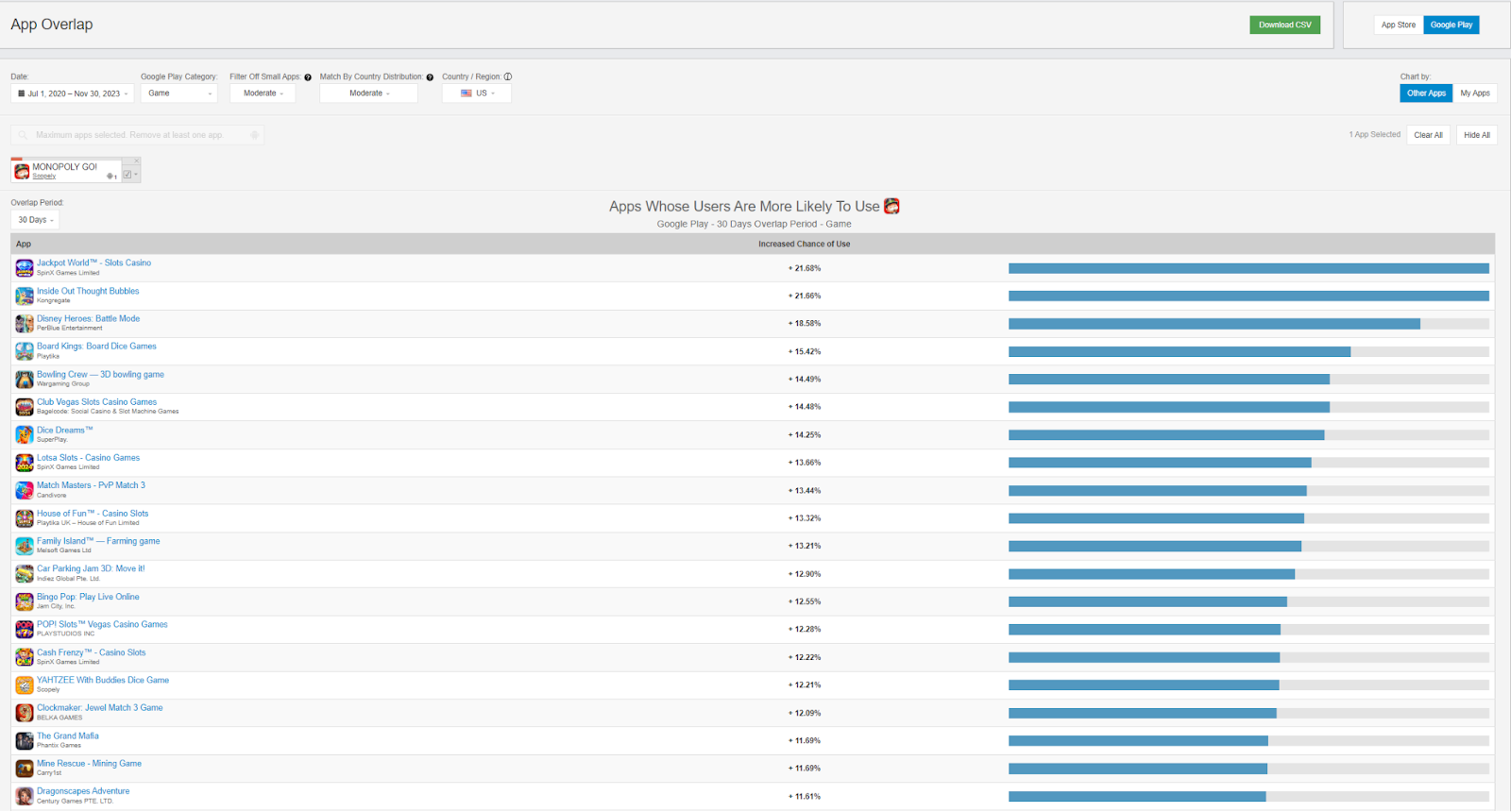Expand the arrow beside the MONOPOLY GO! checkbox
The height and width of the screenshot is (812, 1511).
(136, 175)
